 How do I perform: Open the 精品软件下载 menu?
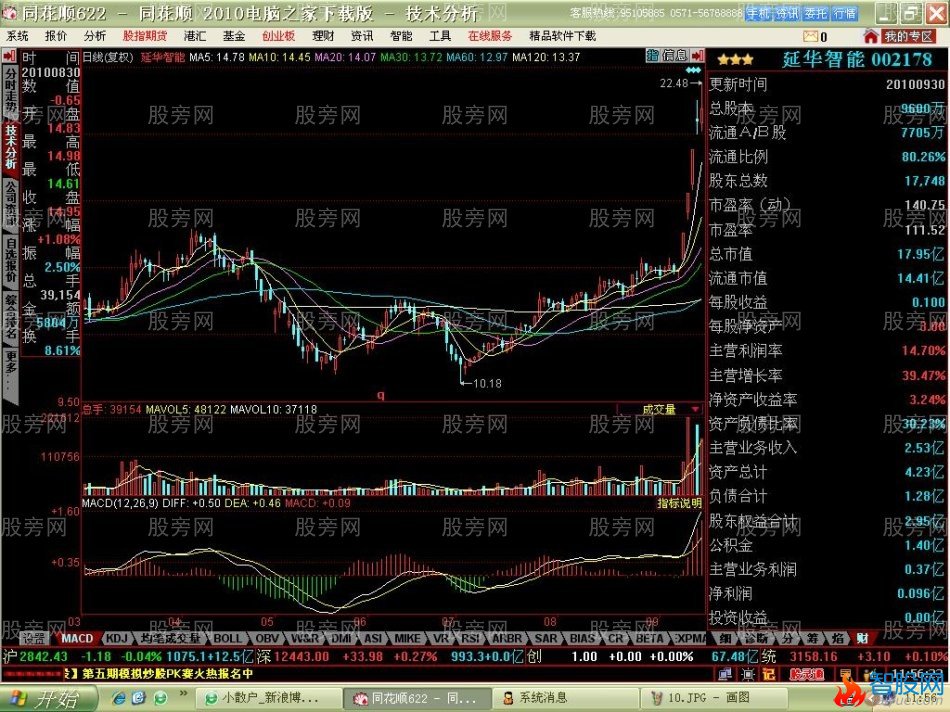(562, 36)
